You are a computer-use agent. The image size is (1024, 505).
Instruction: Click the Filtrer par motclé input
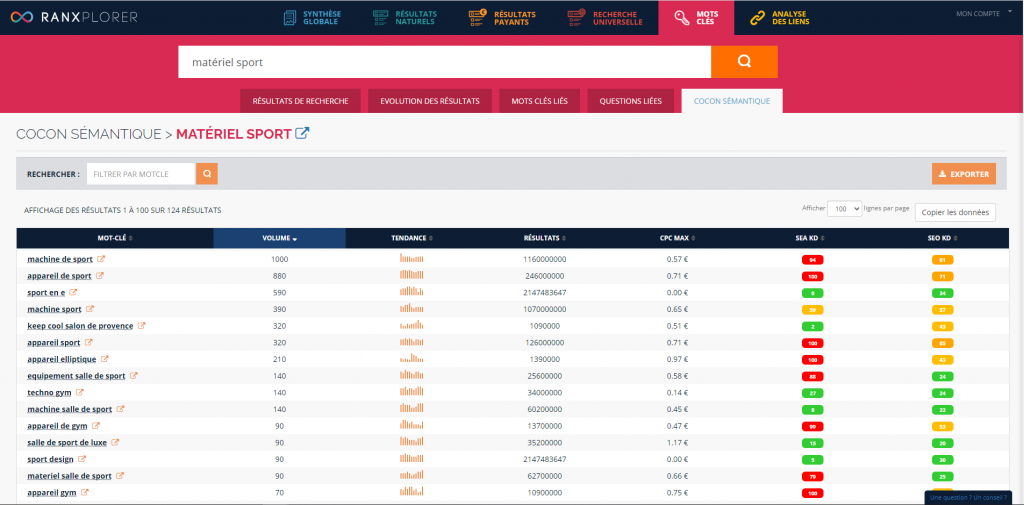141,174
